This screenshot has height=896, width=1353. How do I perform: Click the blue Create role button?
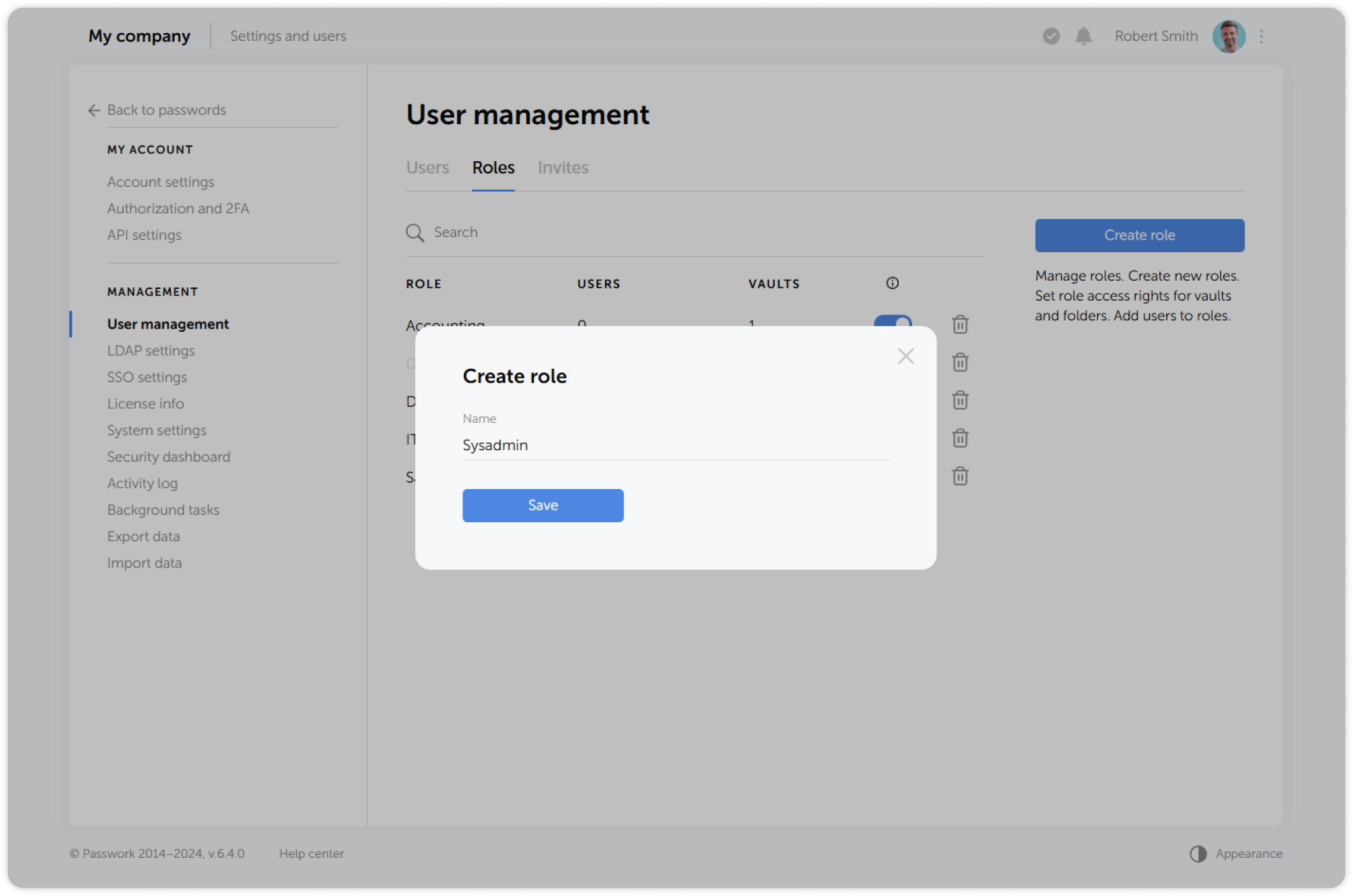pyautogui.click(x=1139, y=235)
